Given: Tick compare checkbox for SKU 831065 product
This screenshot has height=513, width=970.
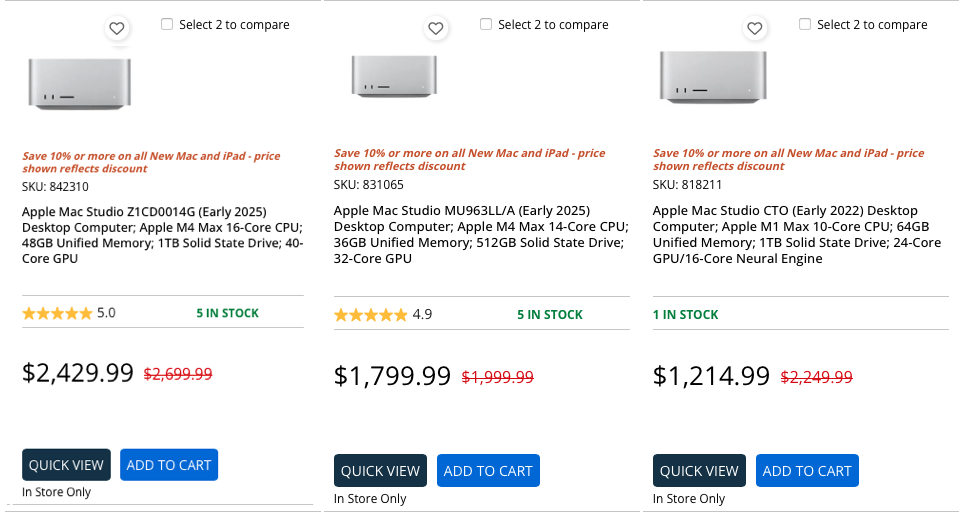Looking at the screenshot, I should coord(486,24).
